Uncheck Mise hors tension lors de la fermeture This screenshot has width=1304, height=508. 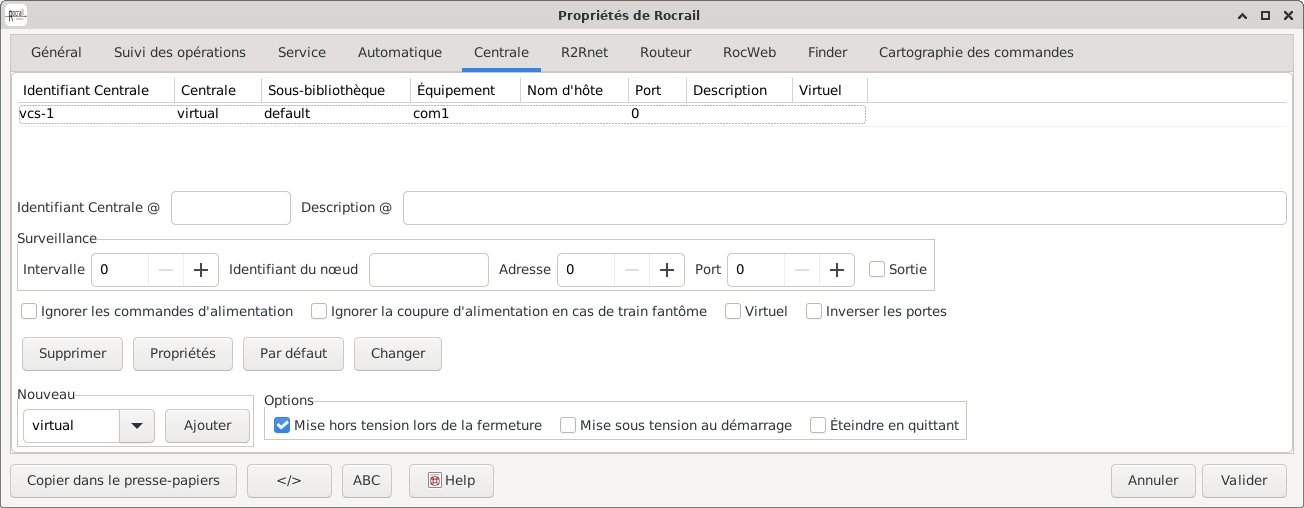point(282,425)
